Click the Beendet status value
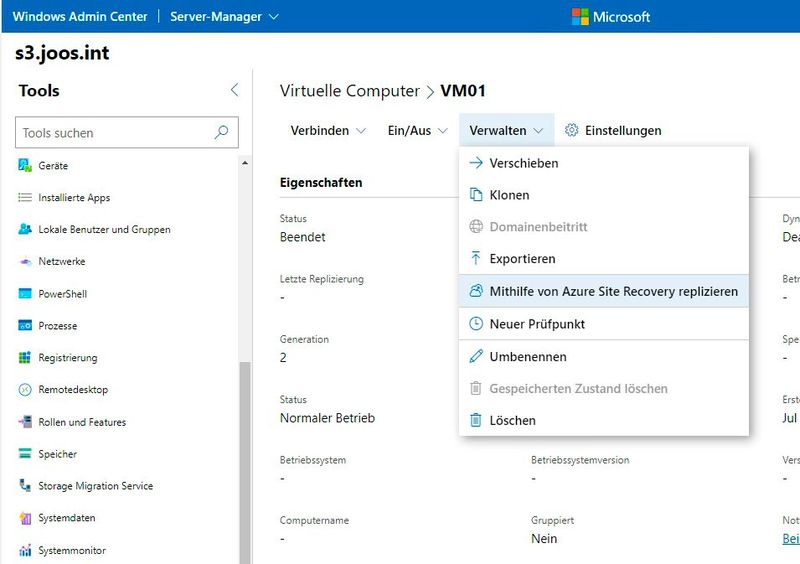Image resolution: width=800 pixels, height=564 pixels. (303, 237)
